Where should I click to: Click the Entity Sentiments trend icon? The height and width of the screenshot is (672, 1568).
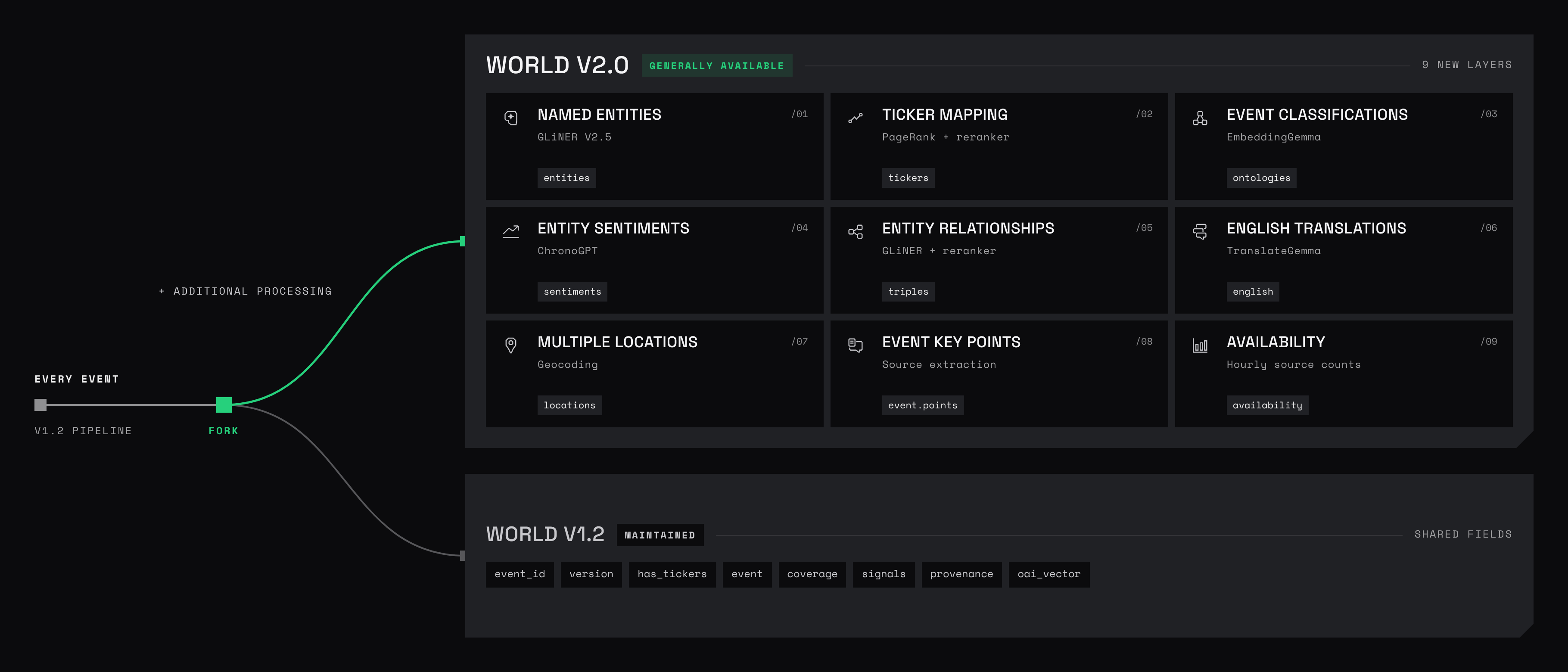(511, 231)
